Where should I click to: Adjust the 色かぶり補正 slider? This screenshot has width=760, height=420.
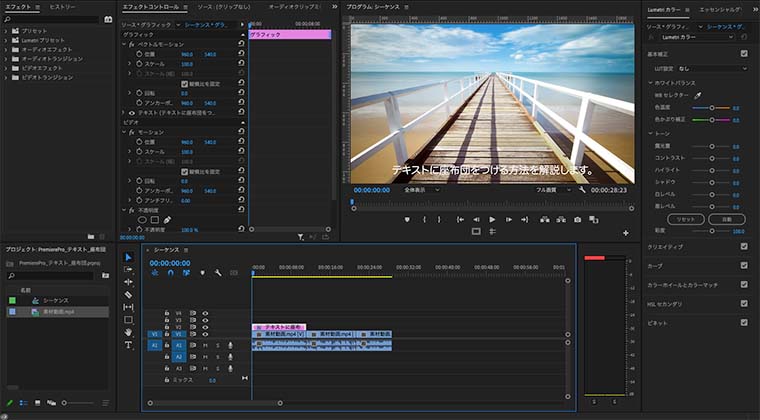coord(712,120)
